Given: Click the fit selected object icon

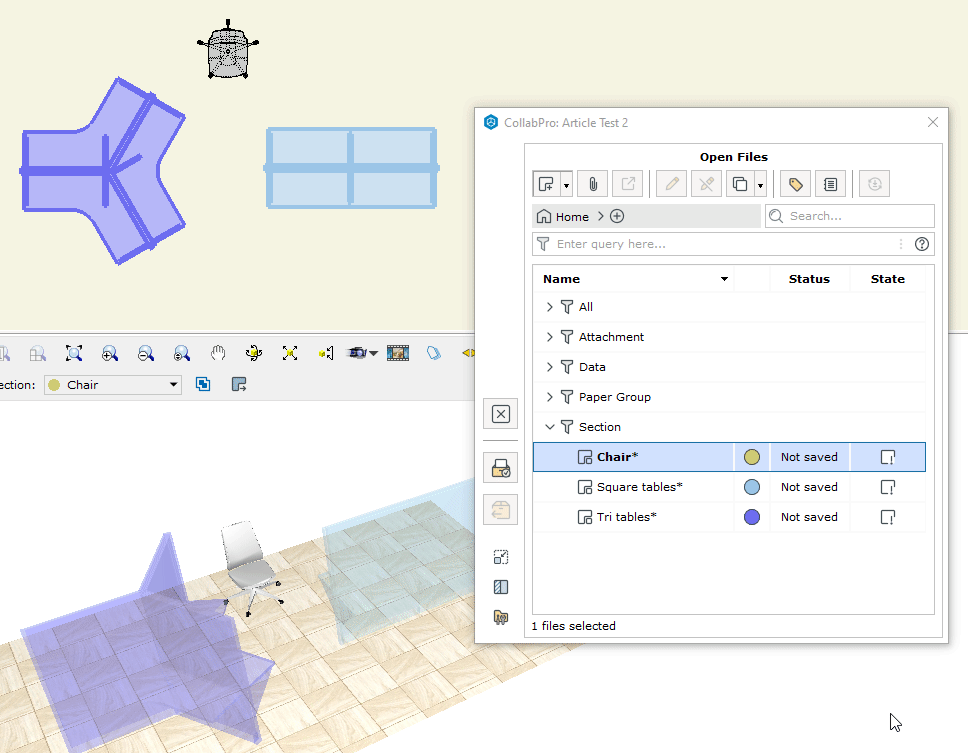Looking at the screenshot, I should [290, 353].
